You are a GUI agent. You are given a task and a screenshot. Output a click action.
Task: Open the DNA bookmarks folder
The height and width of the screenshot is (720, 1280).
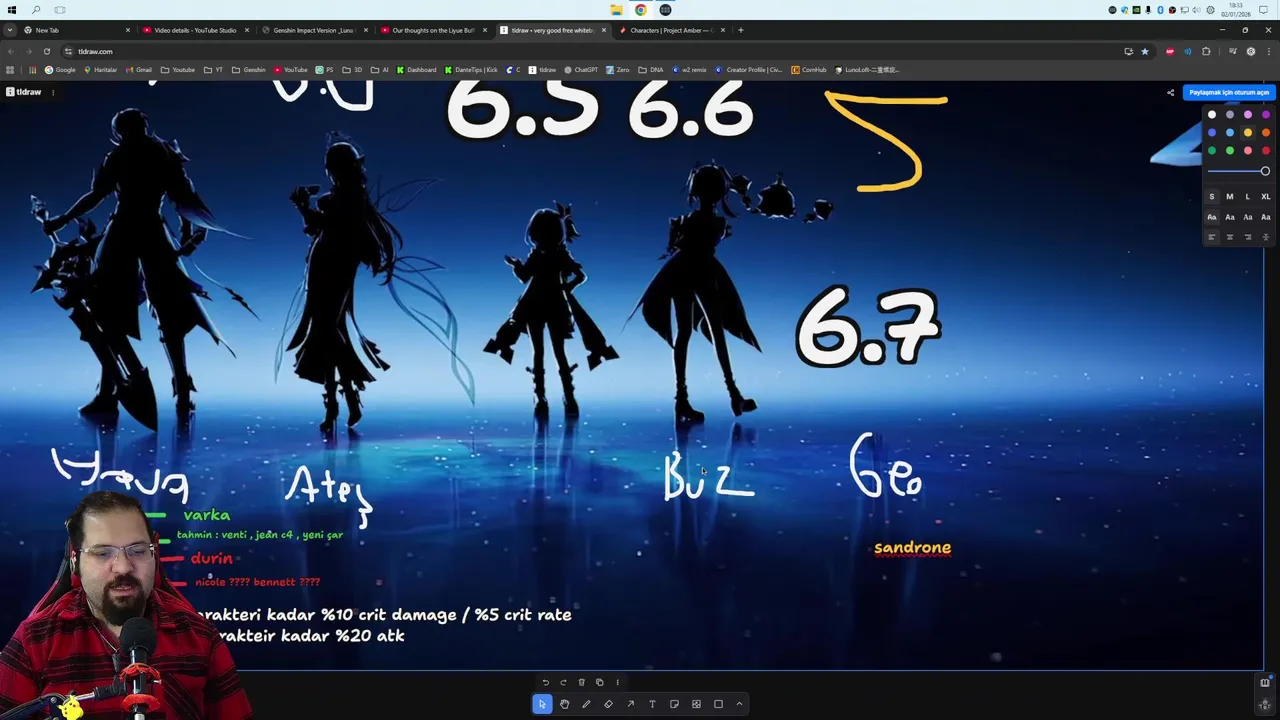(651, 70)
